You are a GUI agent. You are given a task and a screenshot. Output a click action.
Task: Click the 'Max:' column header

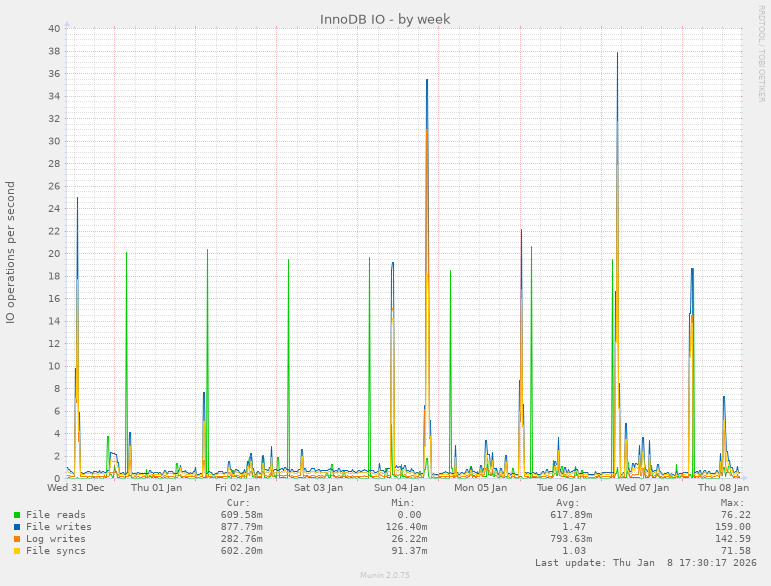(733, 503)
